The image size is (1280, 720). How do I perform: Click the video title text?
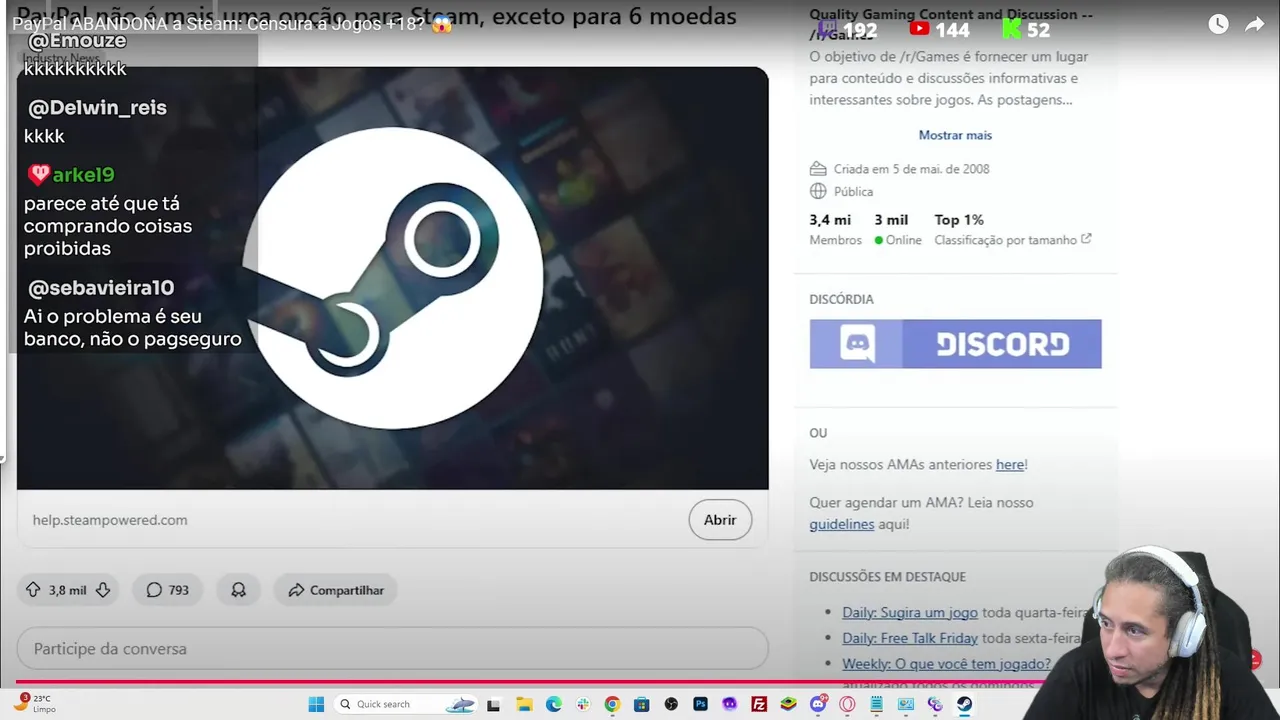point(232,24)
